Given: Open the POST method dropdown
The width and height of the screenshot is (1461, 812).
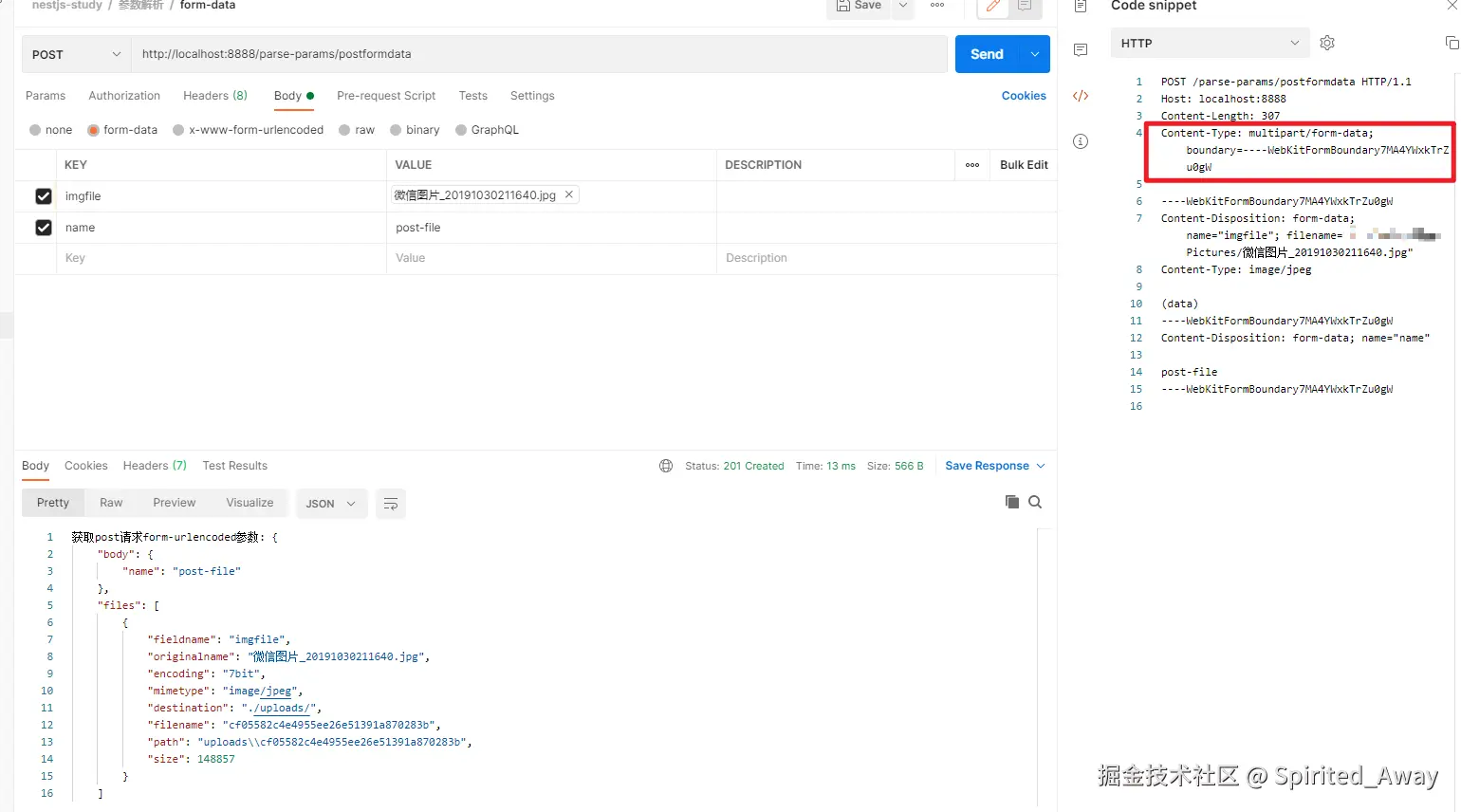Looking at the screenshot, I should coord(76,54).
